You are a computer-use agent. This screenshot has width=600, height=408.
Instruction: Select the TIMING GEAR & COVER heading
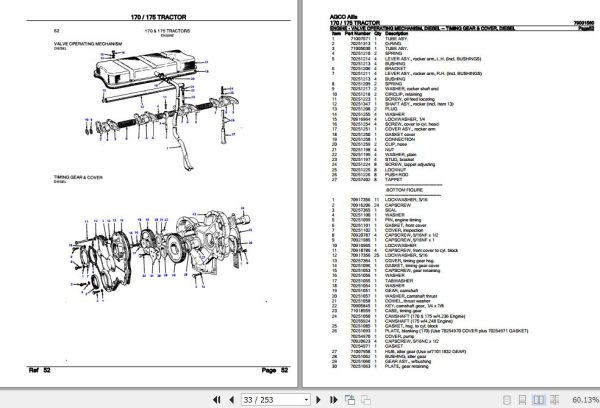coord(78,177)
